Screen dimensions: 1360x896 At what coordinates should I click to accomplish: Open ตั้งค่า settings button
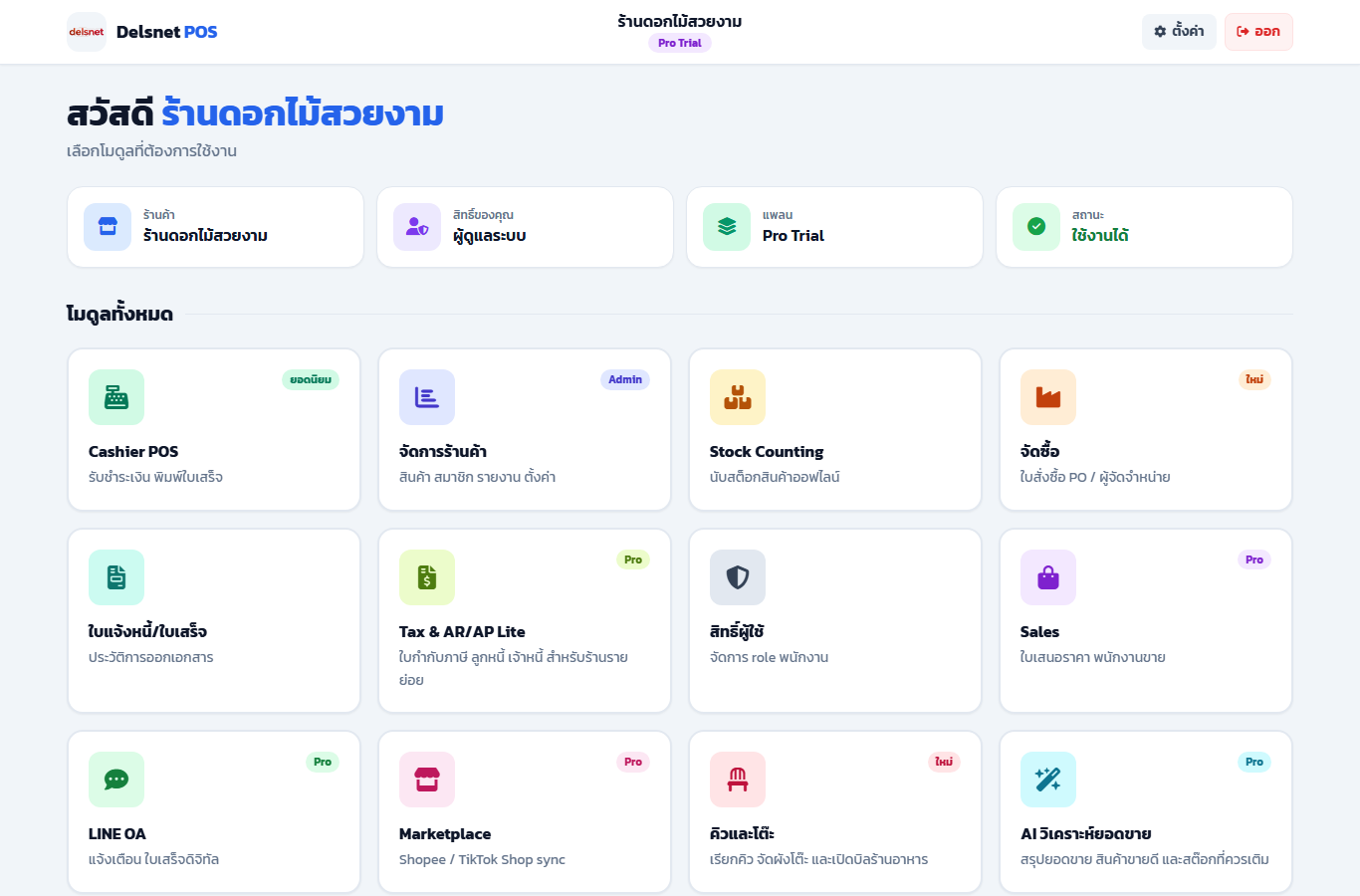[x=1179, y=32]
